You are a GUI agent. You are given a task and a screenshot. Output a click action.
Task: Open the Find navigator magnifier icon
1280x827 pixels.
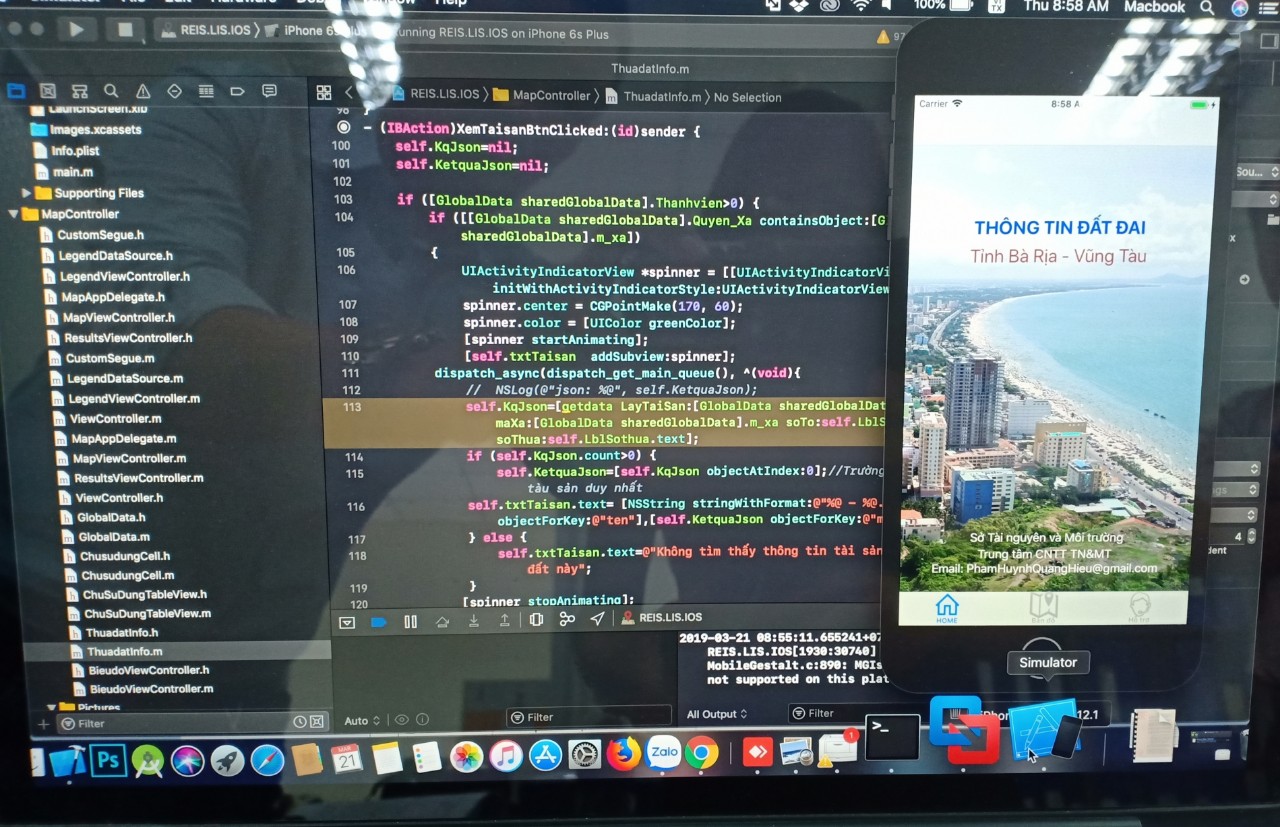coord(111,91)
